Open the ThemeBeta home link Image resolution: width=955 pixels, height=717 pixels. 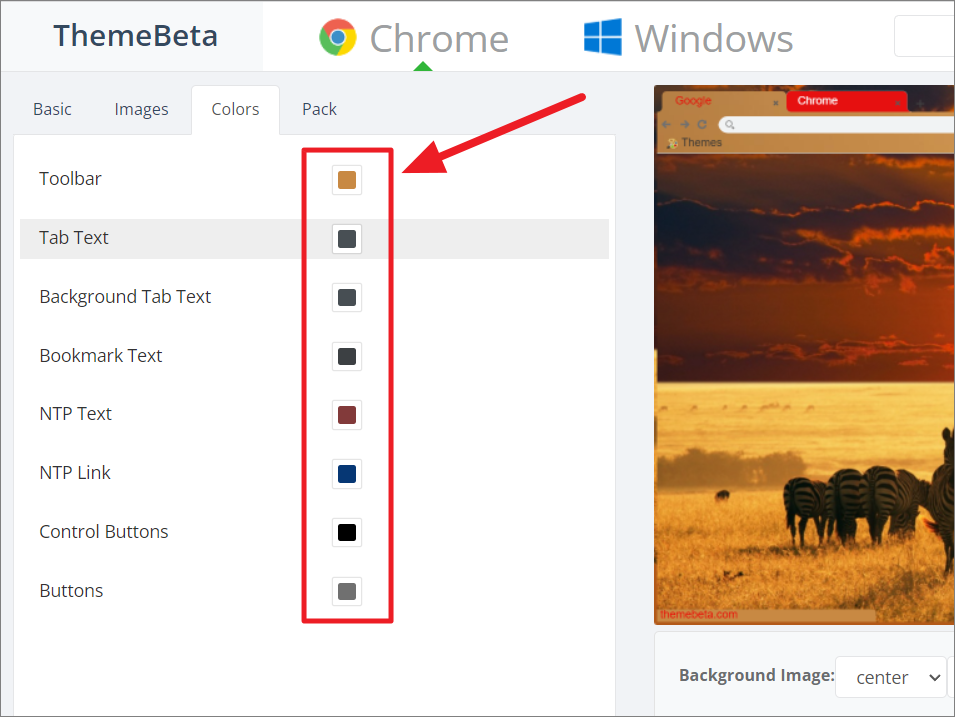[135, 35]
